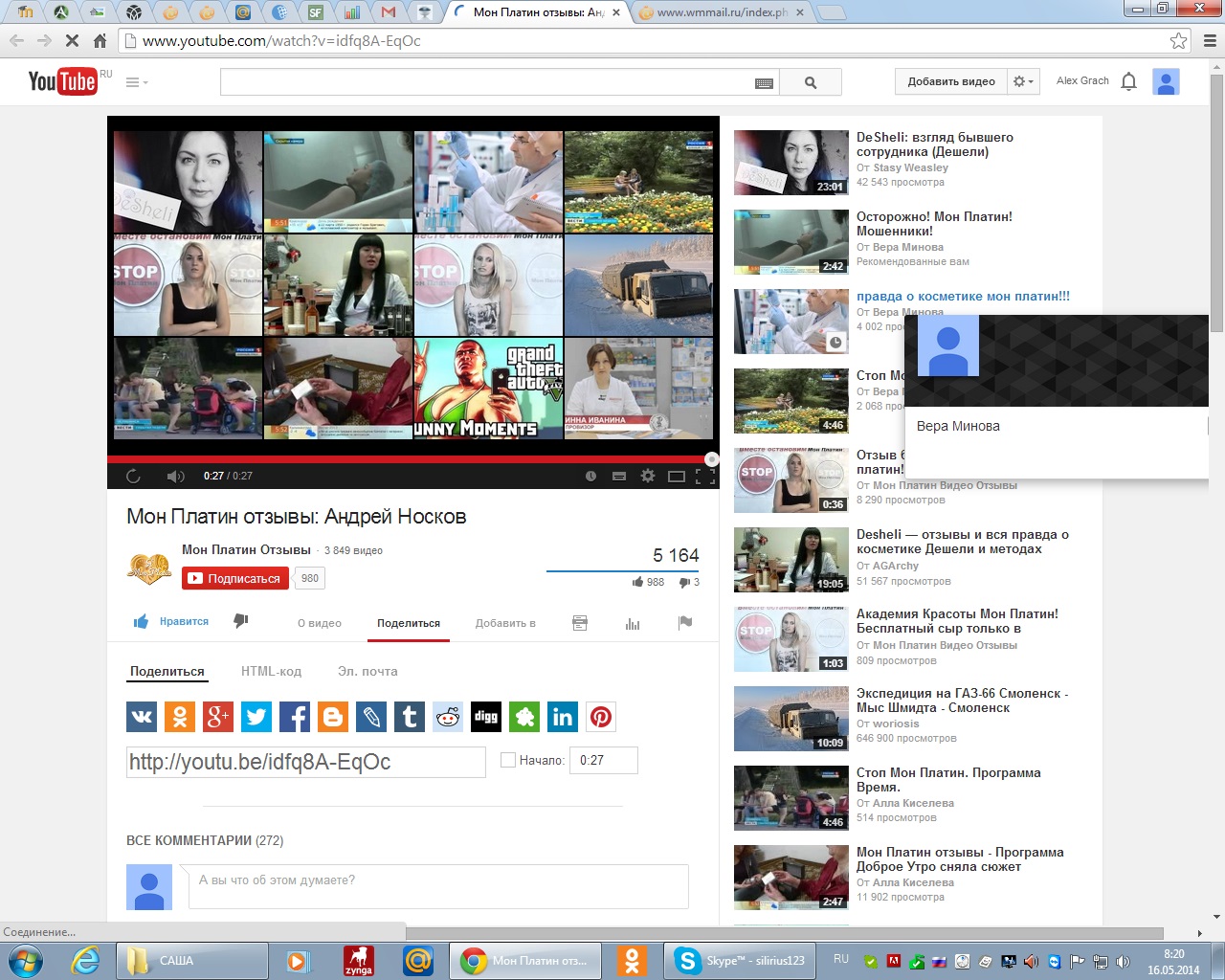The height and width of the screenshot is (980, 1225).
Task: Mute the video with speaker icon
Action: click(175, 476)
